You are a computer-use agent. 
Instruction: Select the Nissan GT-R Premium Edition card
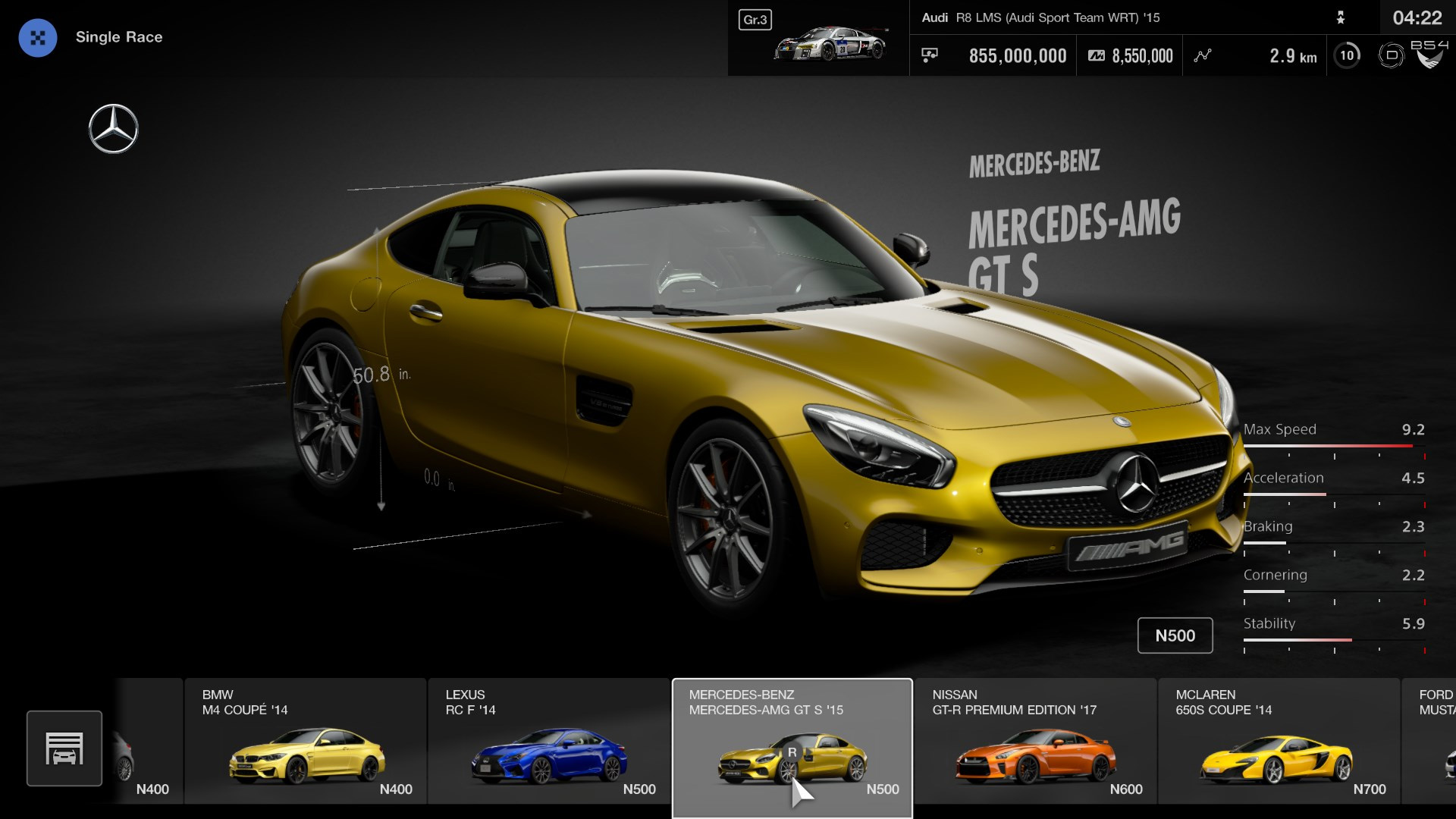click(1035, 741)
